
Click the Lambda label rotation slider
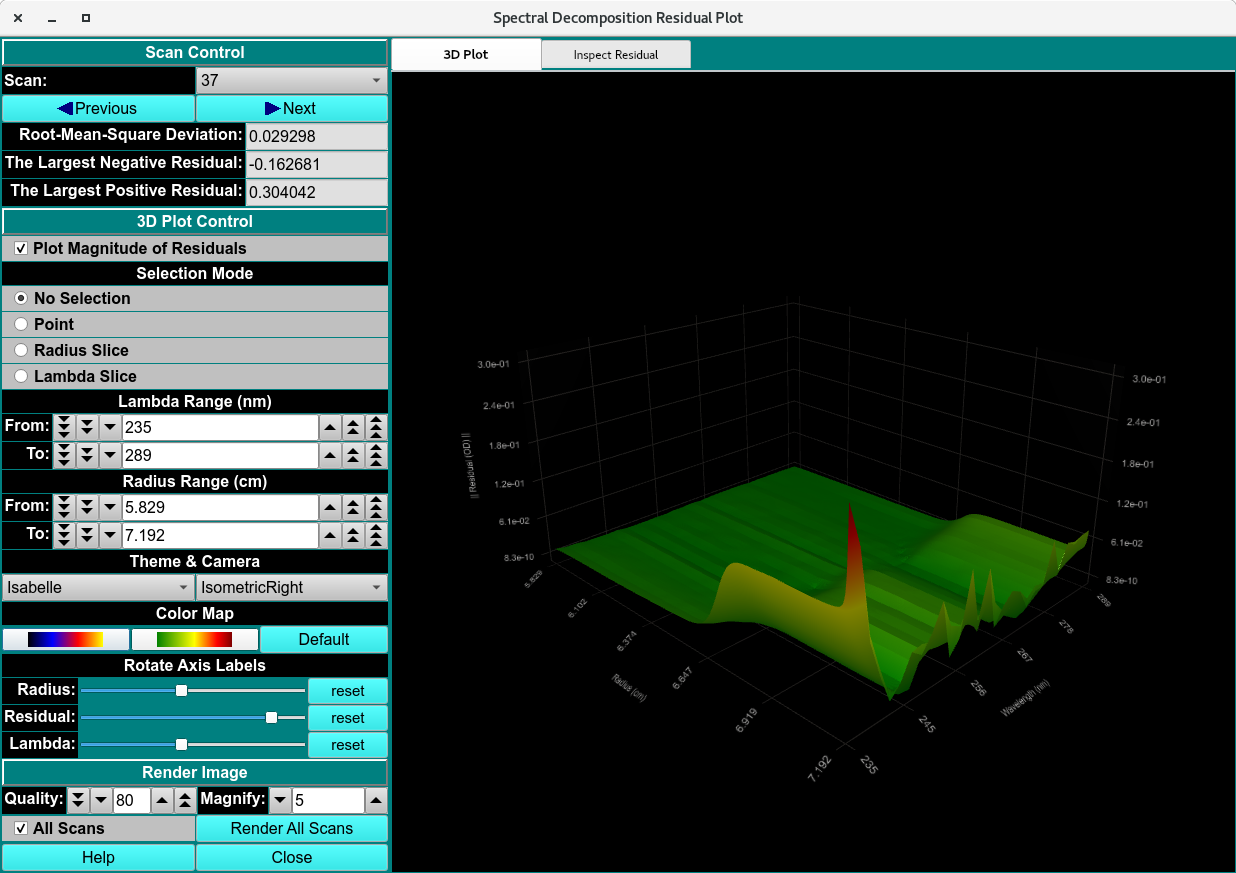pos(193,744)
